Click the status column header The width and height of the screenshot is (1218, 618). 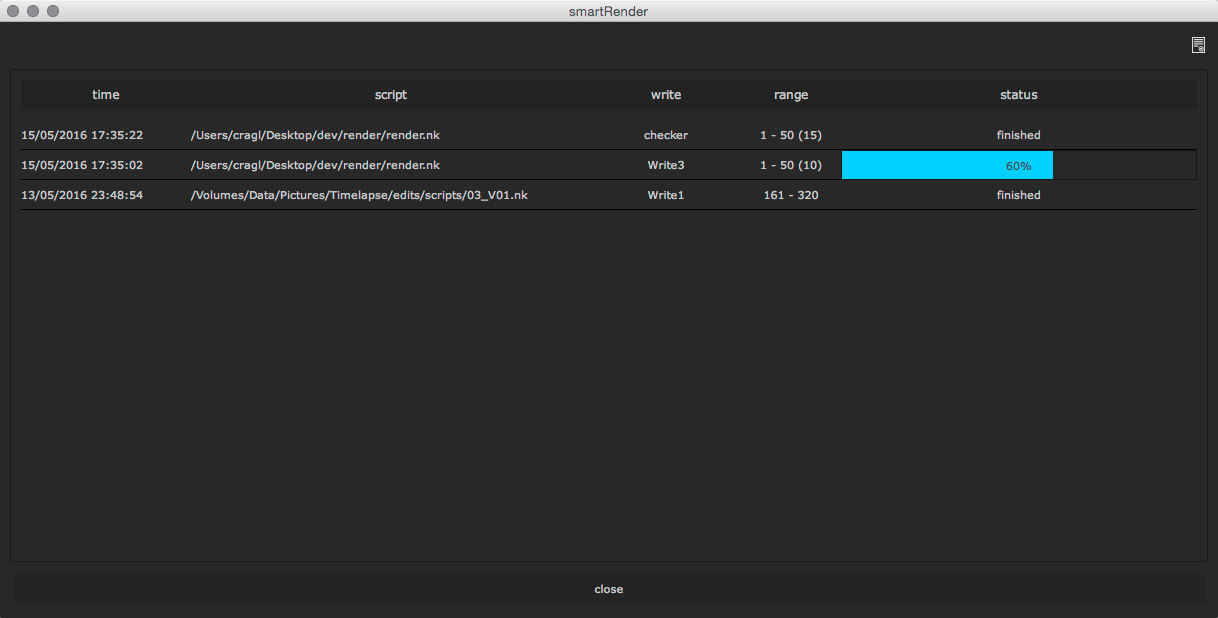tap(1019, 95)
